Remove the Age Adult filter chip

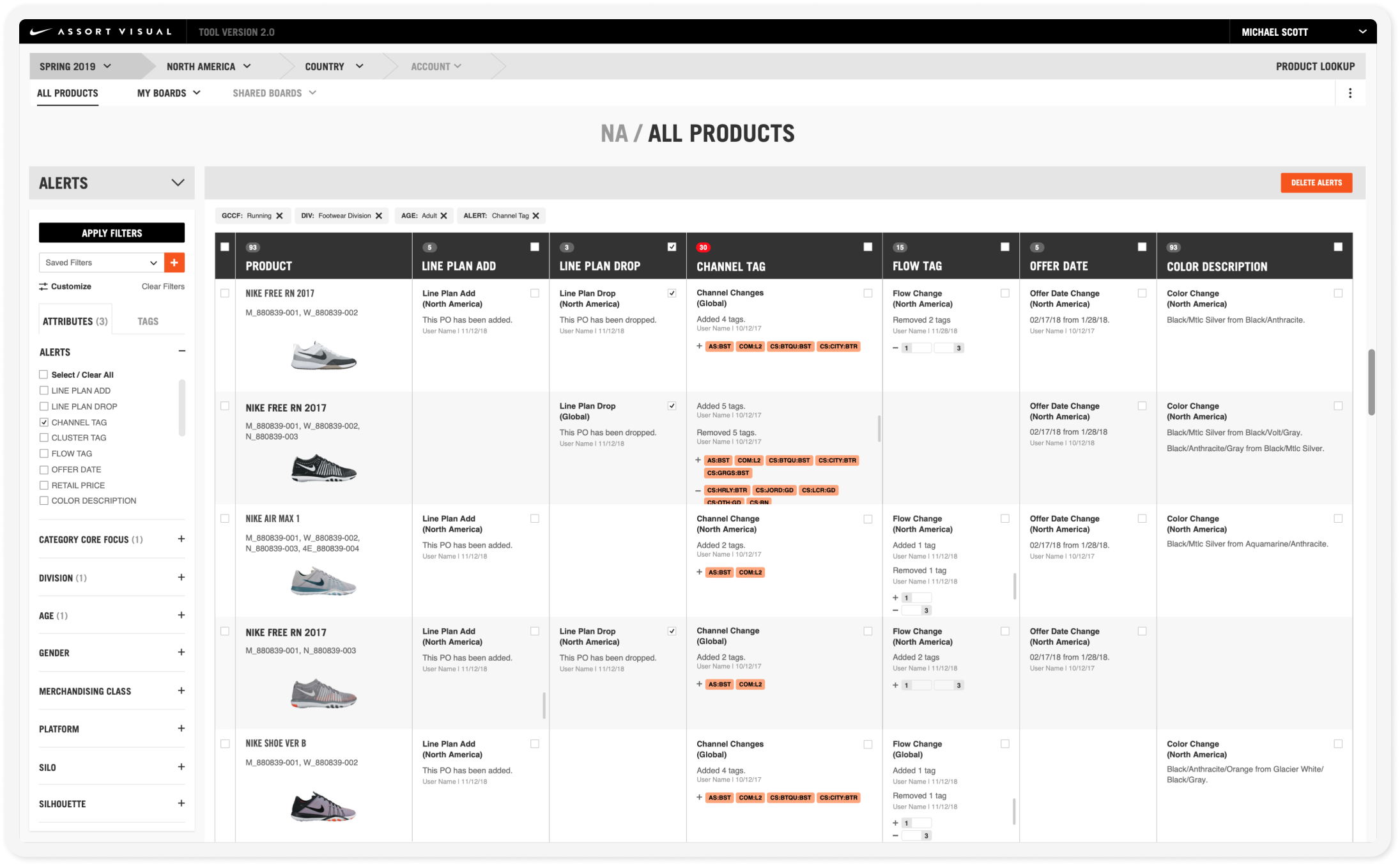coord(444,216)
